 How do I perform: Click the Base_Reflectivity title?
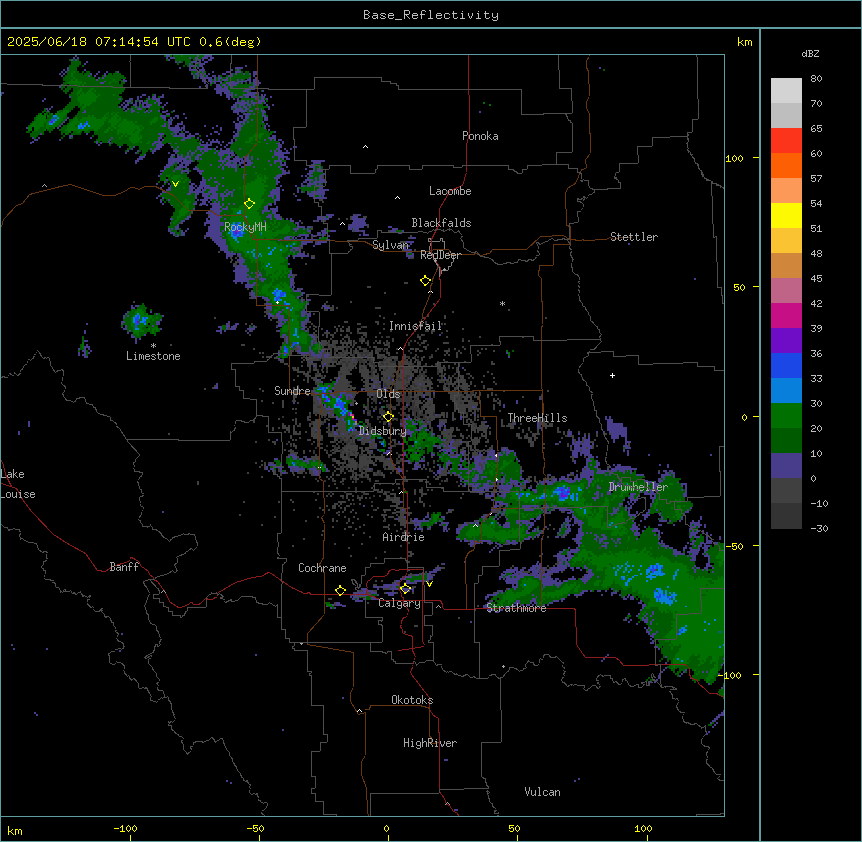pos(431,15)
